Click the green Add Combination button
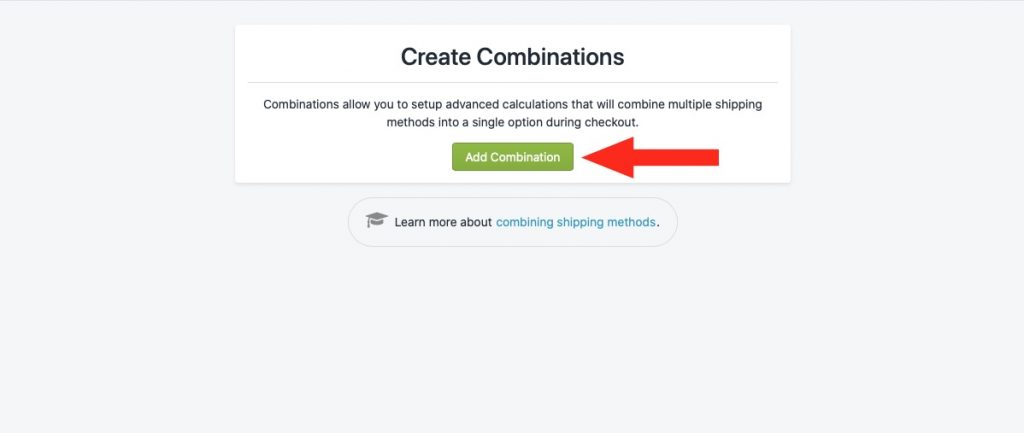Image resolution: width=1024 pixels, height=433 pixels. point(513,157)
